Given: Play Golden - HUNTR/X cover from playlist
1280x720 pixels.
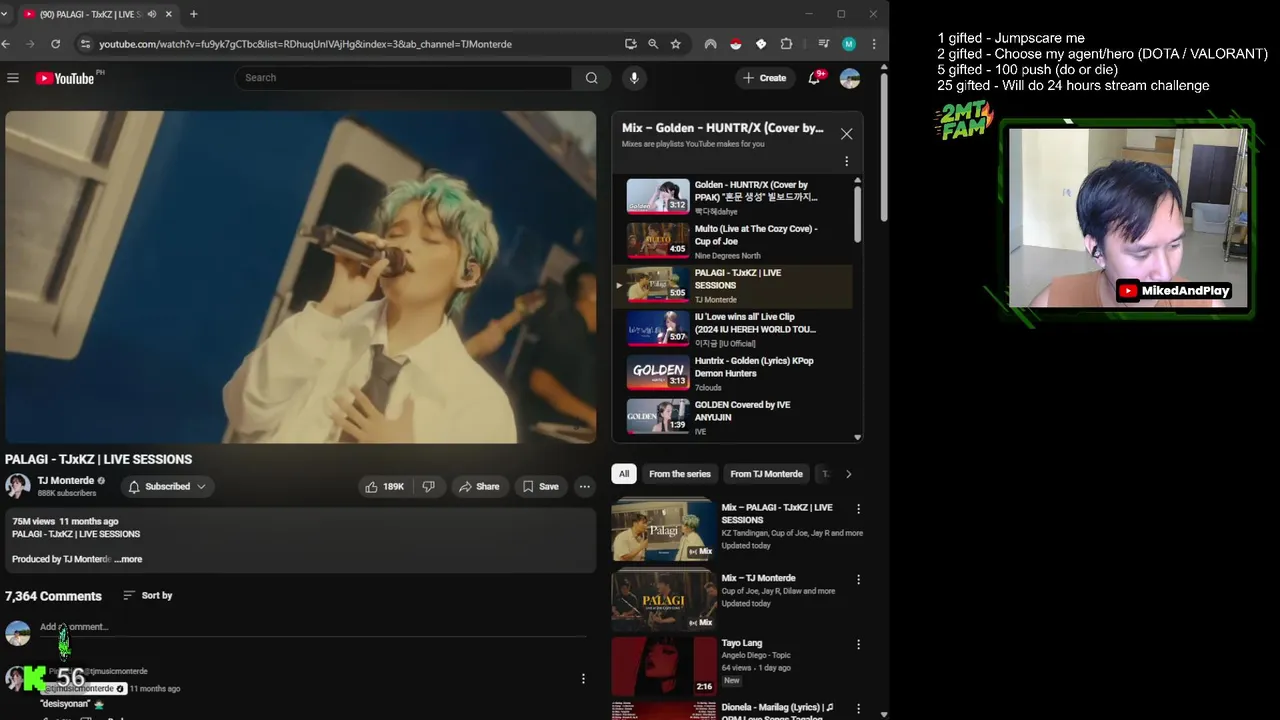Looking at the screenshot, I should pyautogui.click(x=738, y=197).
